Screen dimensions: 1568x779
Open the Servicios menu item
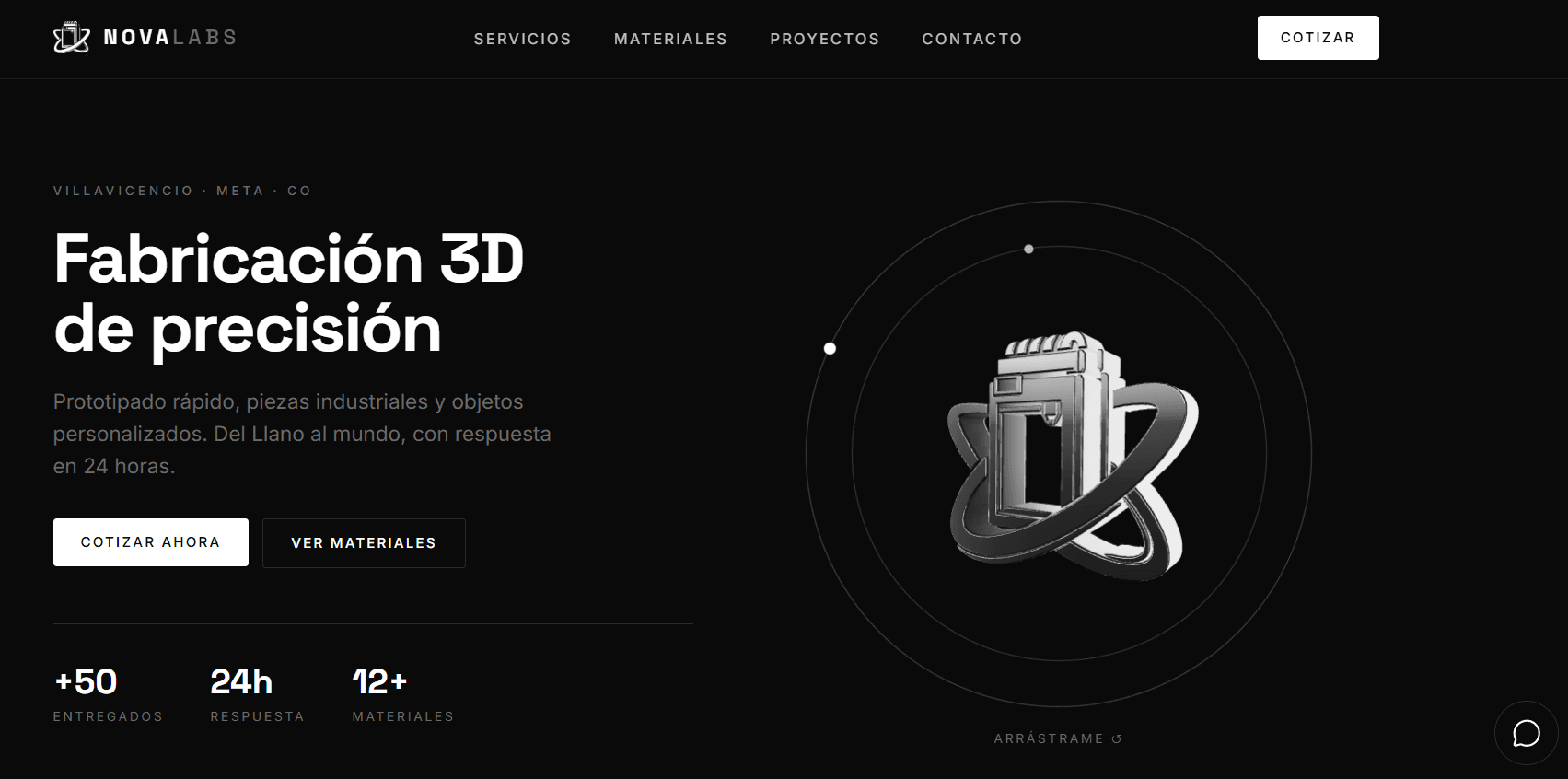(x=522, y=39)
